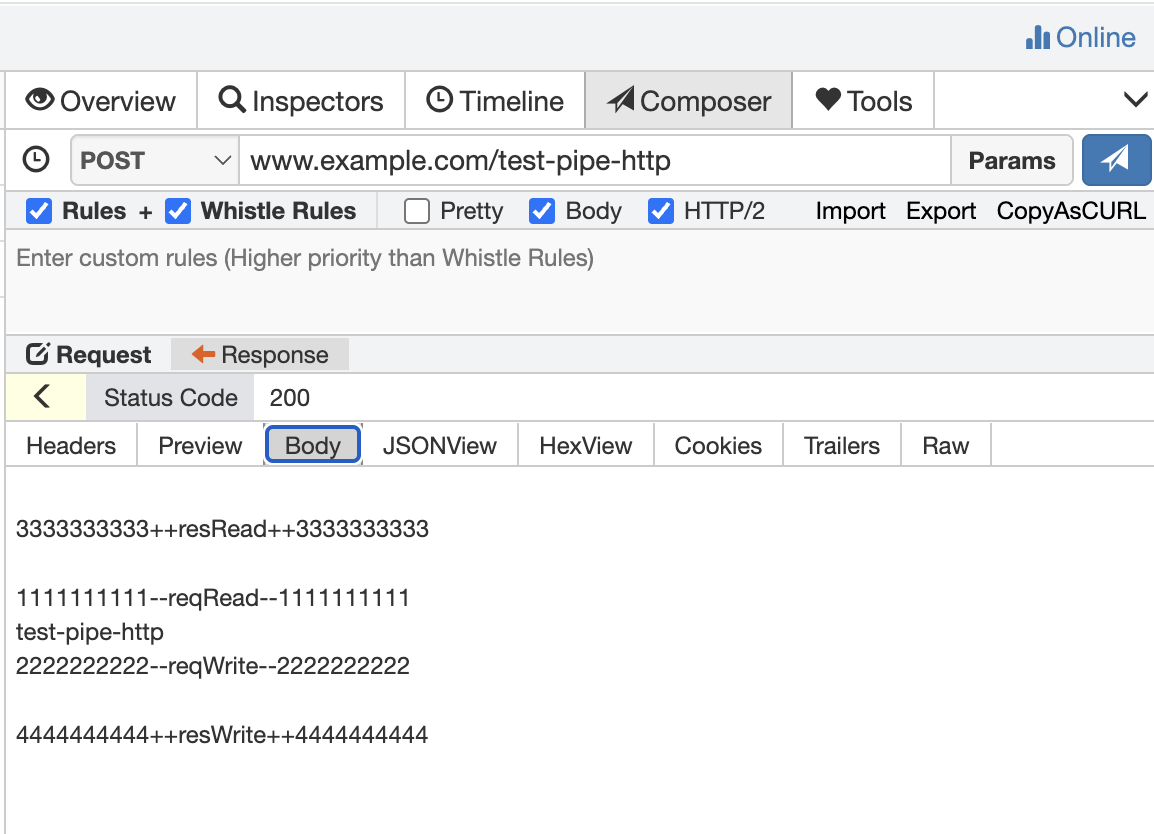Viewport: 1154px width, 834px height.
Task: Click the URL input field
Action: point(595,160)
